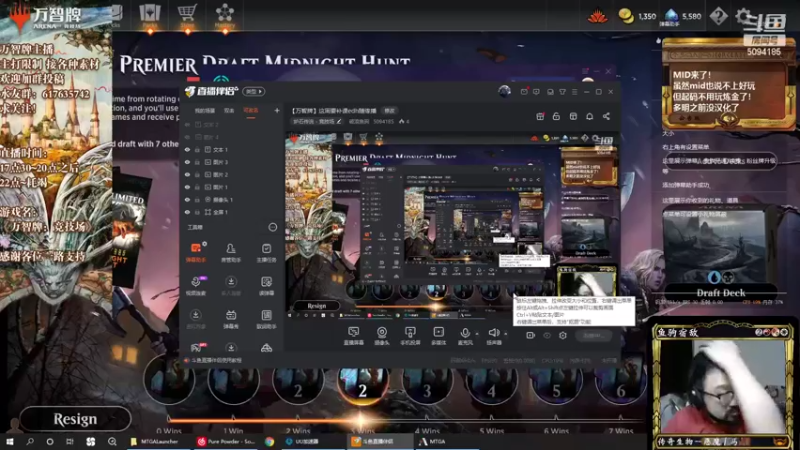Click the Resign button in MTG Arena

click(x=75, y=419)
